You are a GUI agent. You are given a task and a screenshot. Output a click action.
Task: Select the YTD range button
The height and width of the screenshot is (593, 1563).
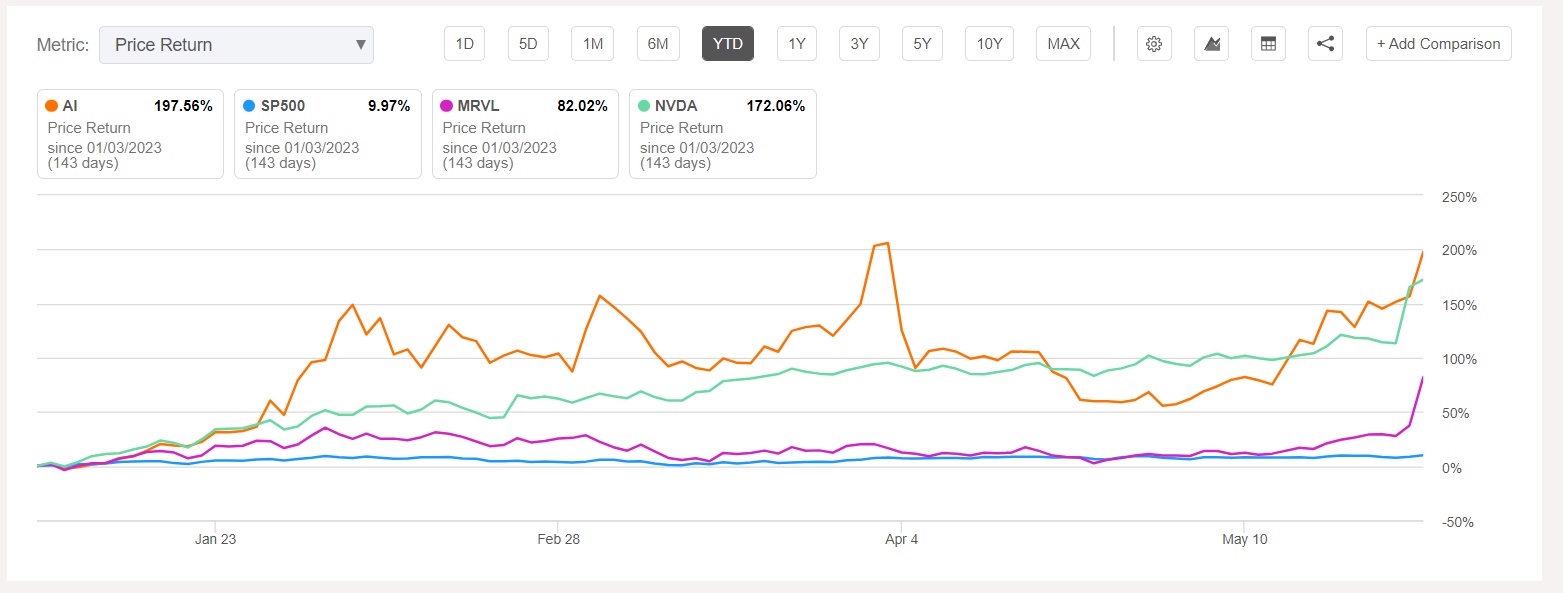(x=727, y=44)
